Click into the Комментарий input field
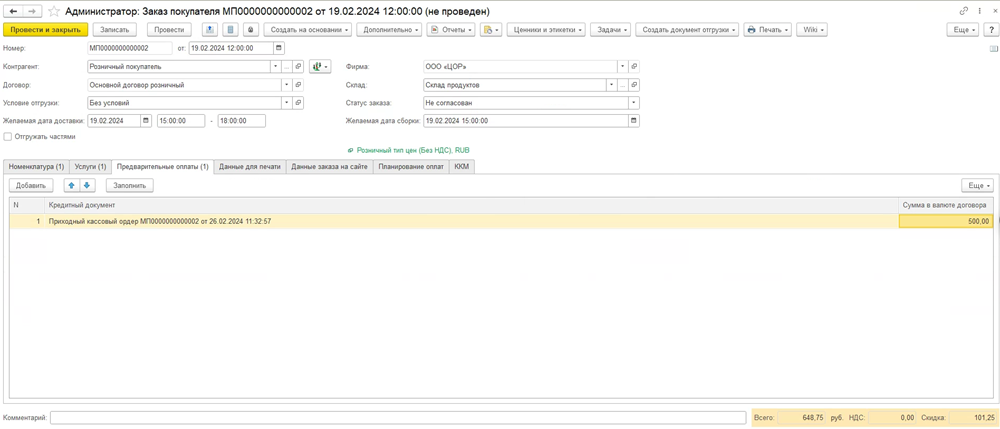The width and height of the screenshot is (1000, 429). coord(397,417)
